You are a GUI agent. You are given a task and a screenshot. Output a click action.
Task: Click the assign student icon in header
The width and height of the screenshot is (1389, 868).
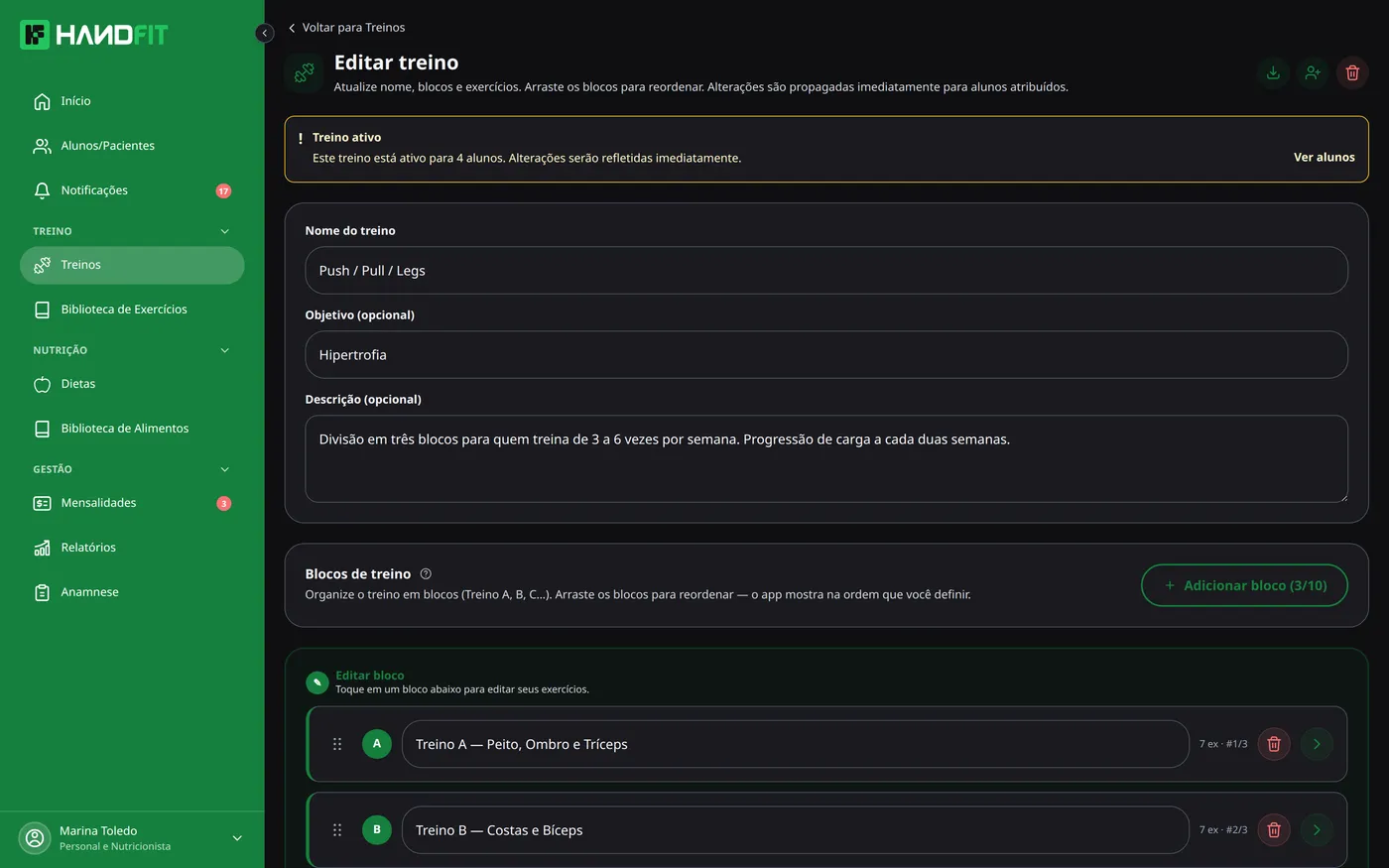(1313, 72)
